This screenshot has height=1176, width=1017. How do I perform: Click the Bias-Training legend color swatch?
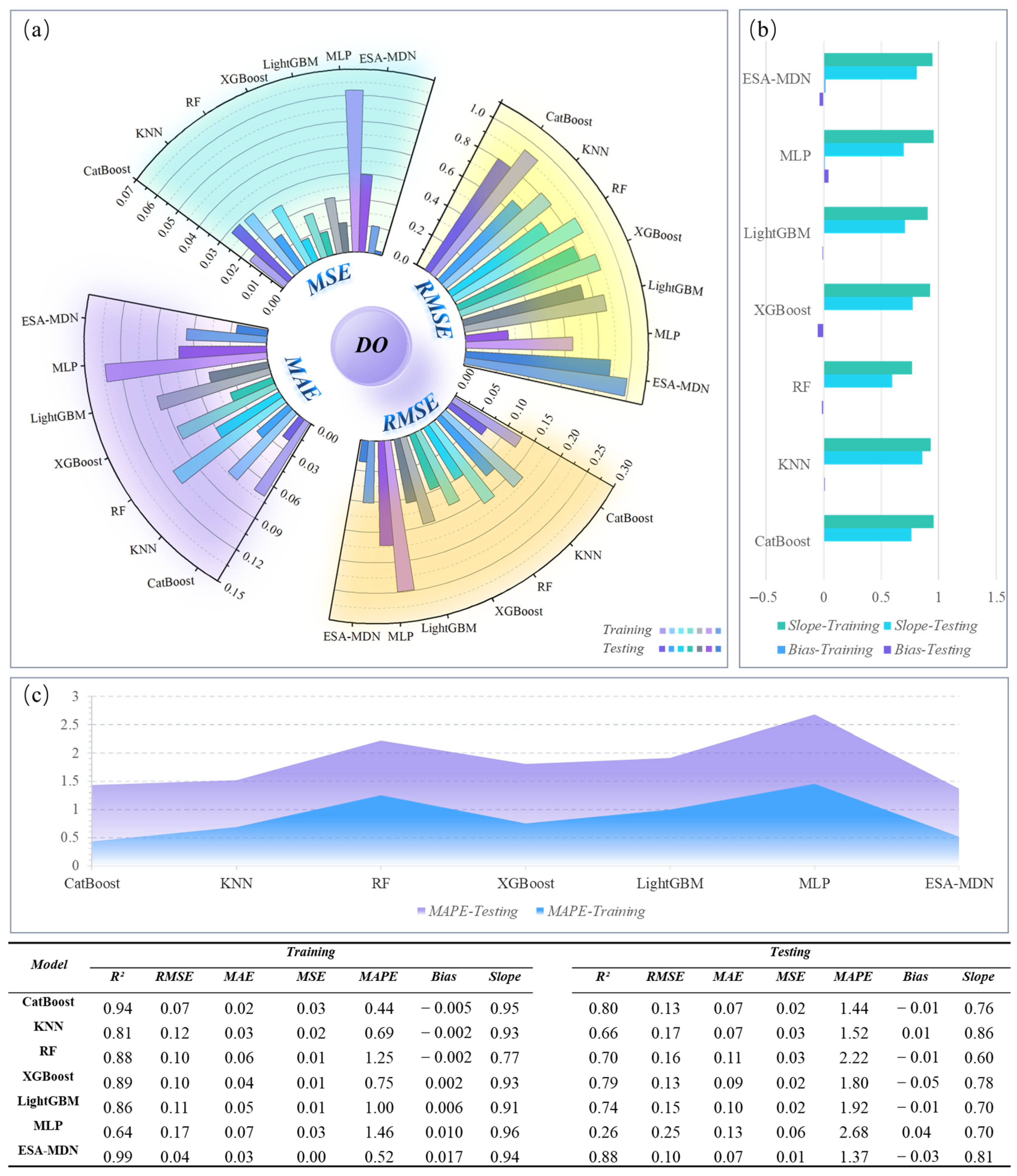pyautogui.click(x=781, y=650)
